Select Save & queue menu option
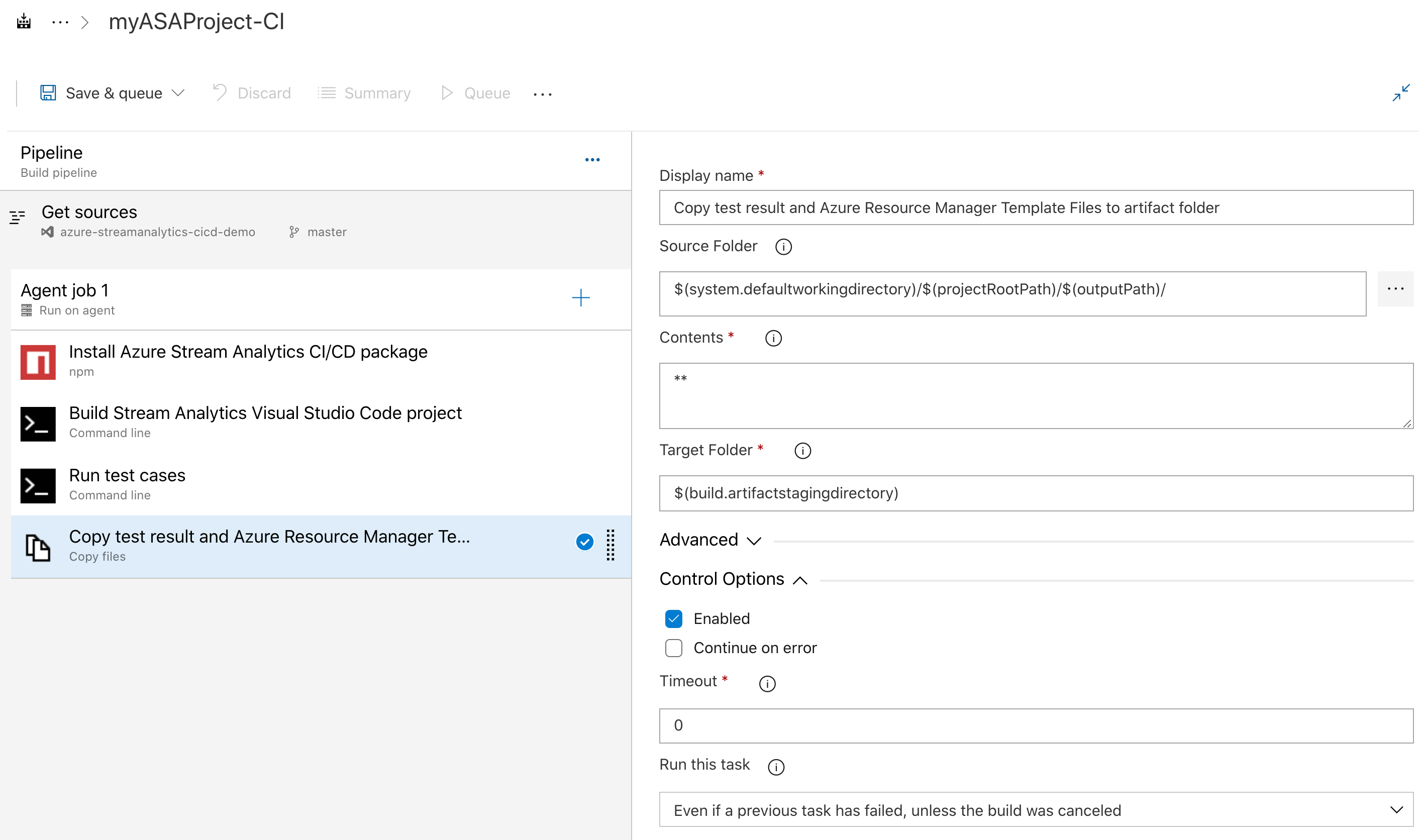The height and width of the screenshot is (840, 1424). point(114,92)
